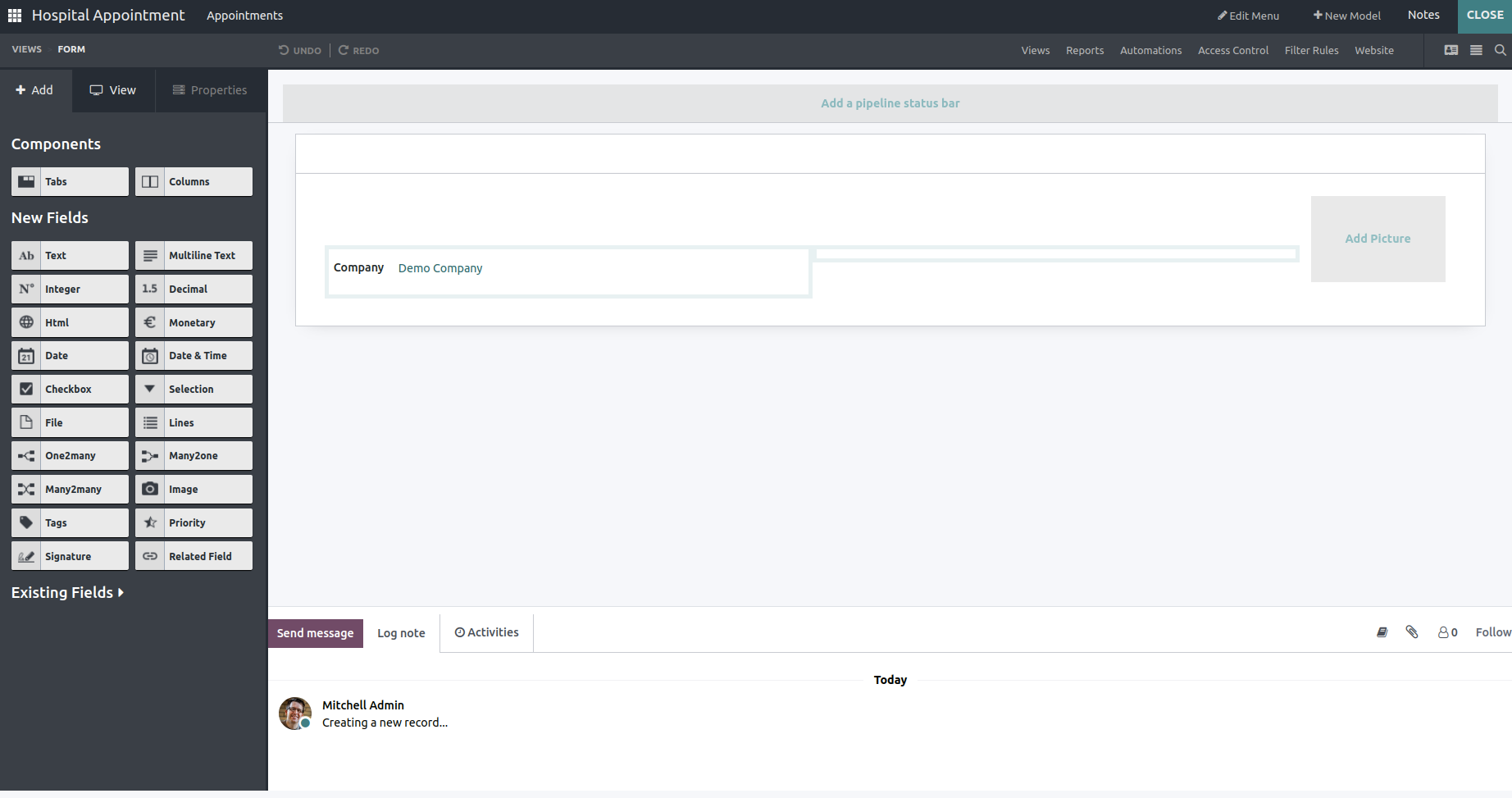The width and height of the screenshot is (1512, 798).
Task: Click Edit Menu
Action: click(1249, 16)
